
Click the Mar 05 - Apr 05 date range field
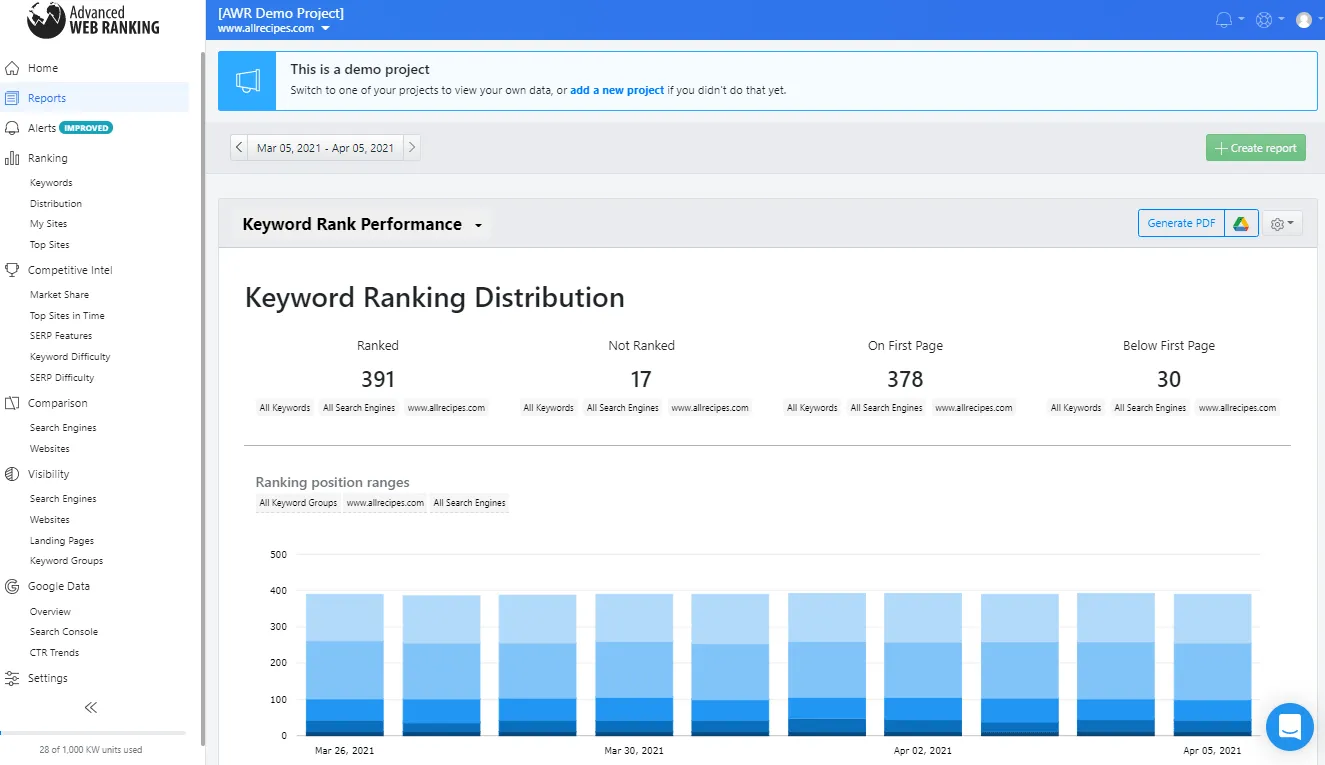(325, 148)
